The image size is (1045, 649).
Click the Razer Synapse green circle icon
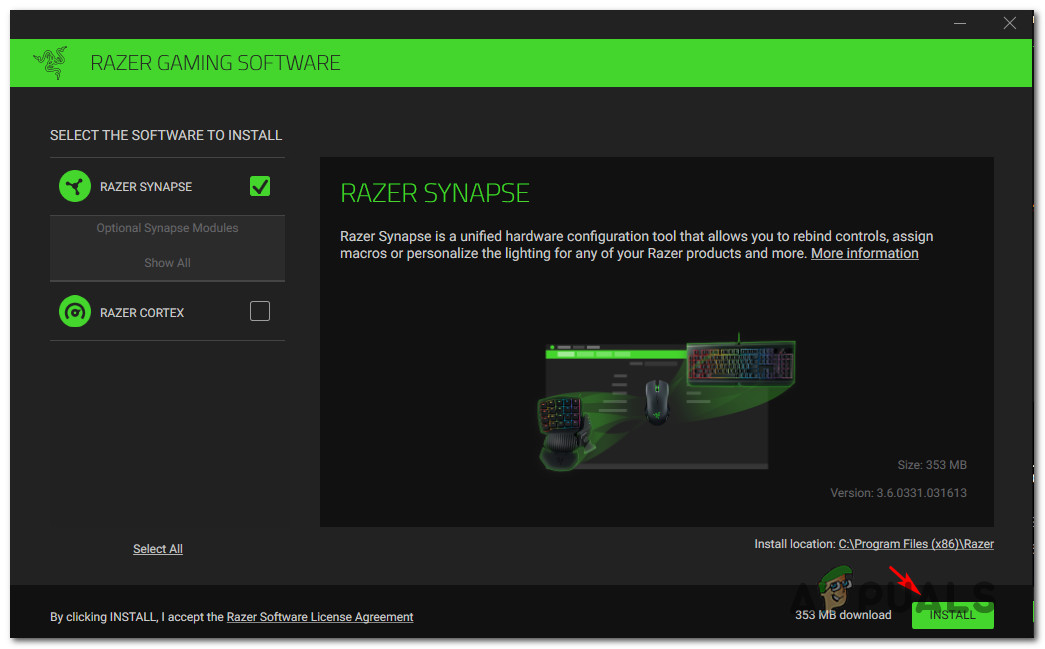click(x=75, y=186)
